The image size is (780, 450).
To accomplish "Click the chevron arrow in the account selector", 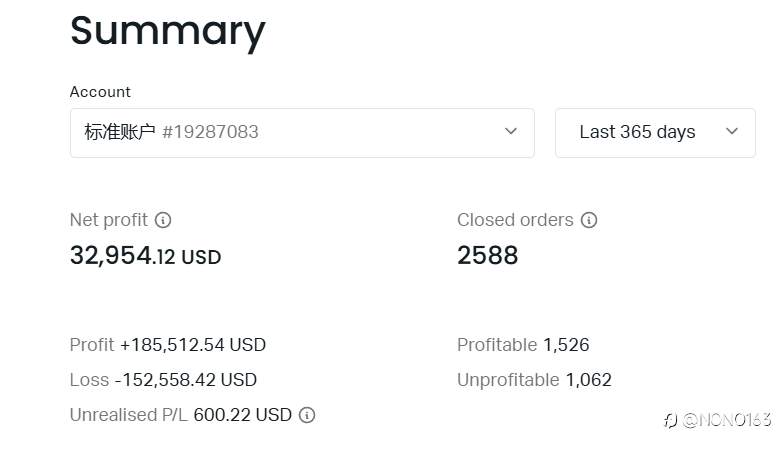I will [511, 131].
